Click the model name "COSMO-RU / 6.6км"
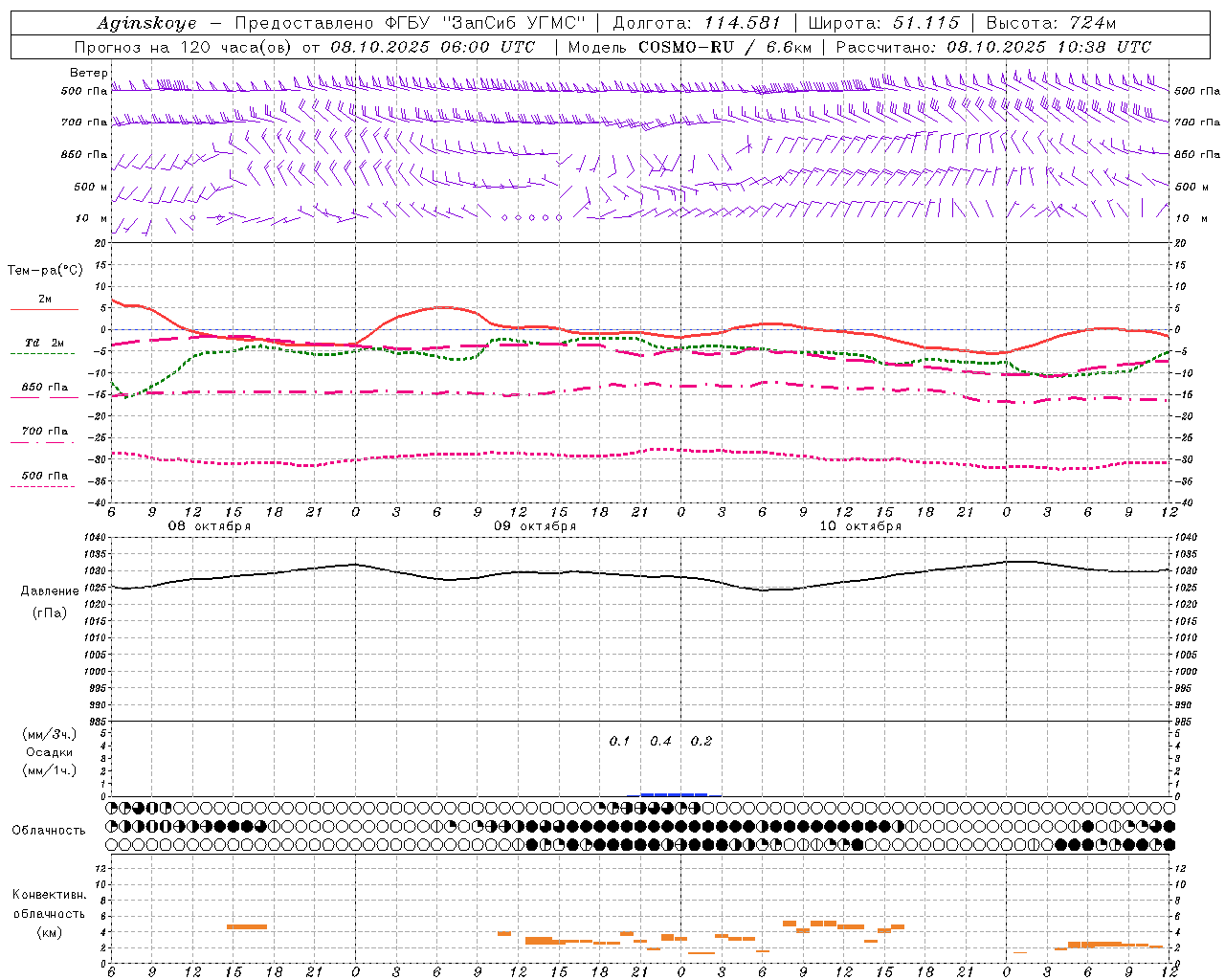The width and height of the screenshot is (1225, 980). (x=724, y=47)
